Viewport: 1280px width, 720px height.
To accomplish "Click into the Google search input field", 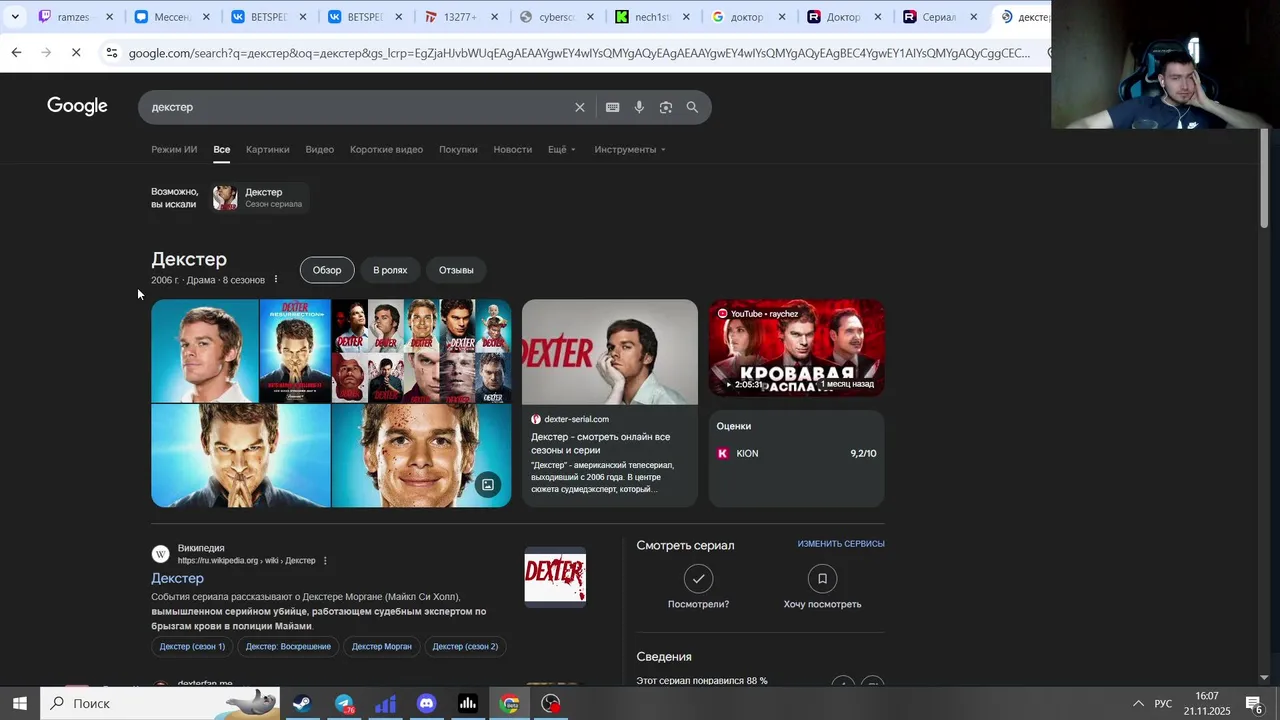I will click(x=355, y=107).
